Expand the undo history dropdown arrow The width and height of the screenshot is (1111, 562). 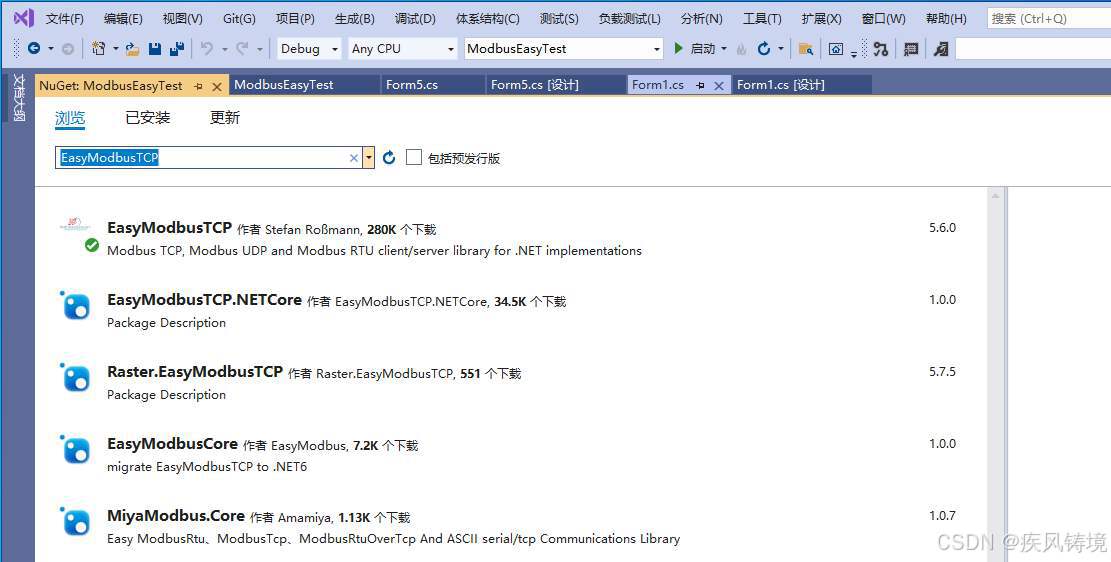tap(225, 49)
